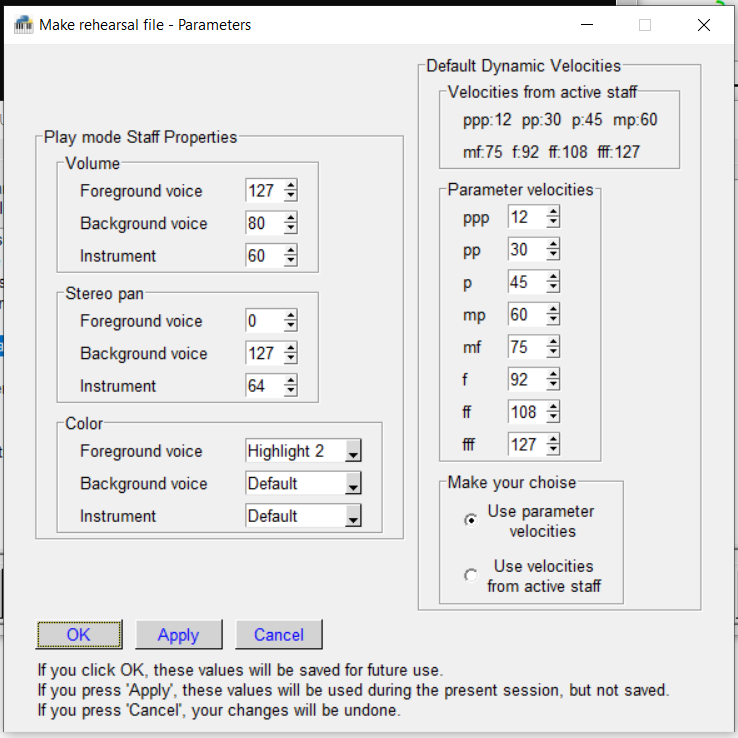Image resolution: width=738 pixels, height=738 pixels.
Task: Increase Stereo pan Instrument value
Action: 291,380
